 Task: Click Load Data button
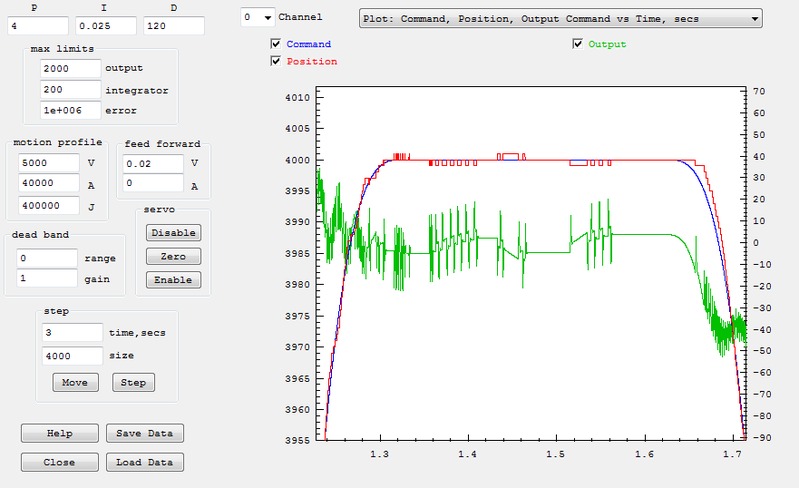[x=144, y=462]
